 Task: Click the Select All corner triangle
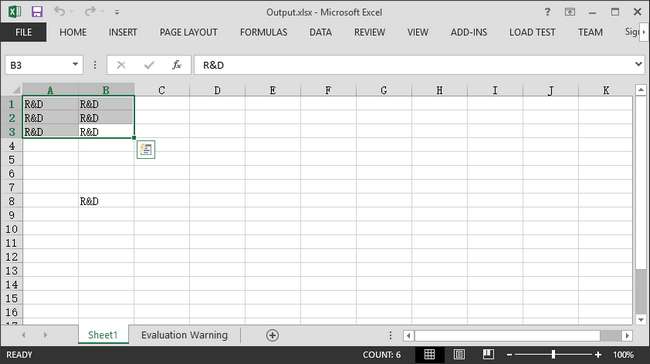[x=16, y=90]
